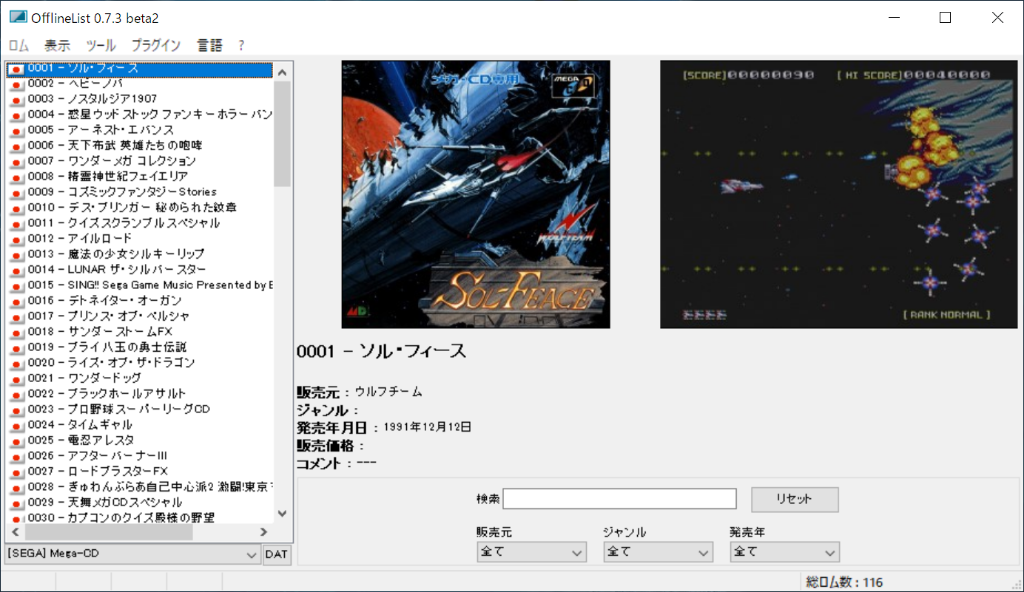
Task: Click the list's scroll up arrow
Action: coord(282,72)
